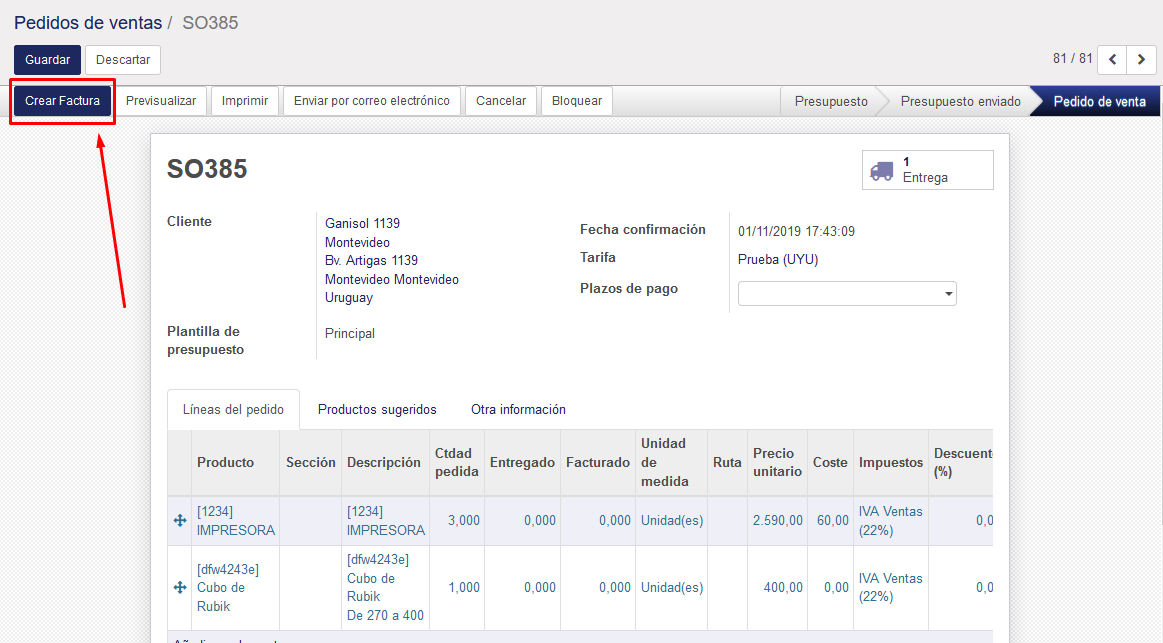Click the Ruta column header
Screen dimensions: 1163x643
click(x=727, y=462)
